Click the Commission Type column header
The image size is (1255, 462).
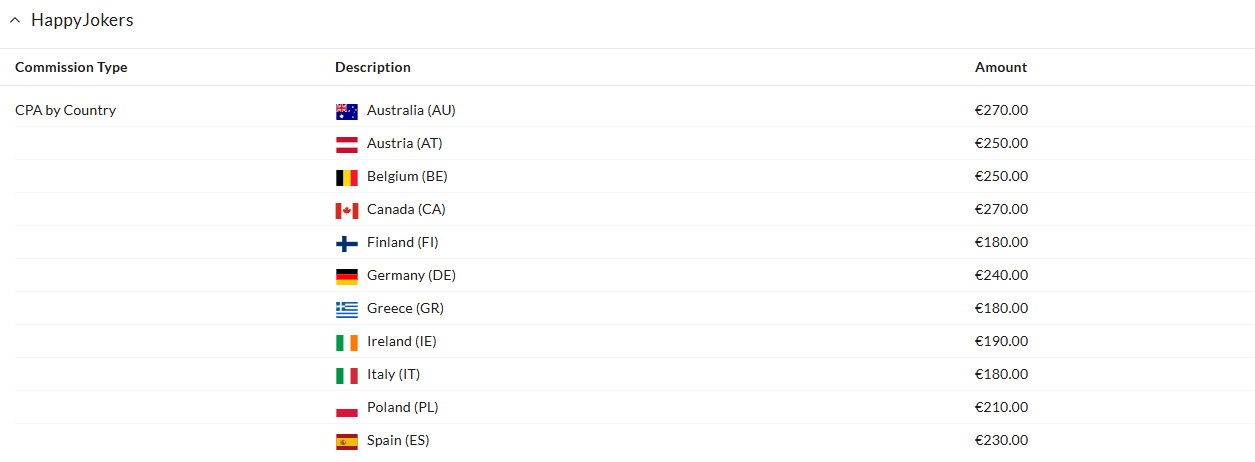point(71,68)
